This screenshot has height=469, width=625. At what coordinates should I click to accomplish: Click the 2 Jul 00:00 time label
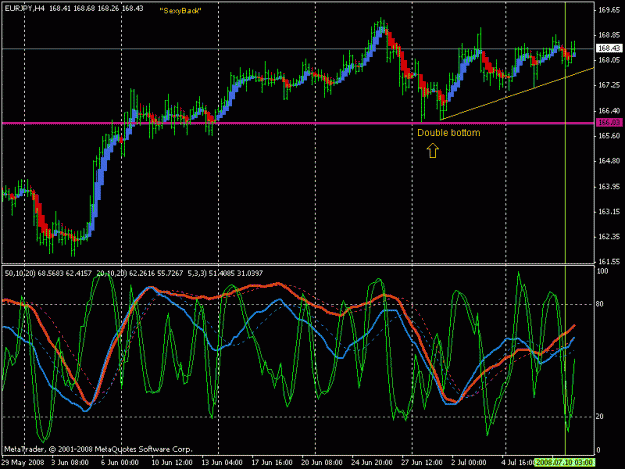pos(469,463)
